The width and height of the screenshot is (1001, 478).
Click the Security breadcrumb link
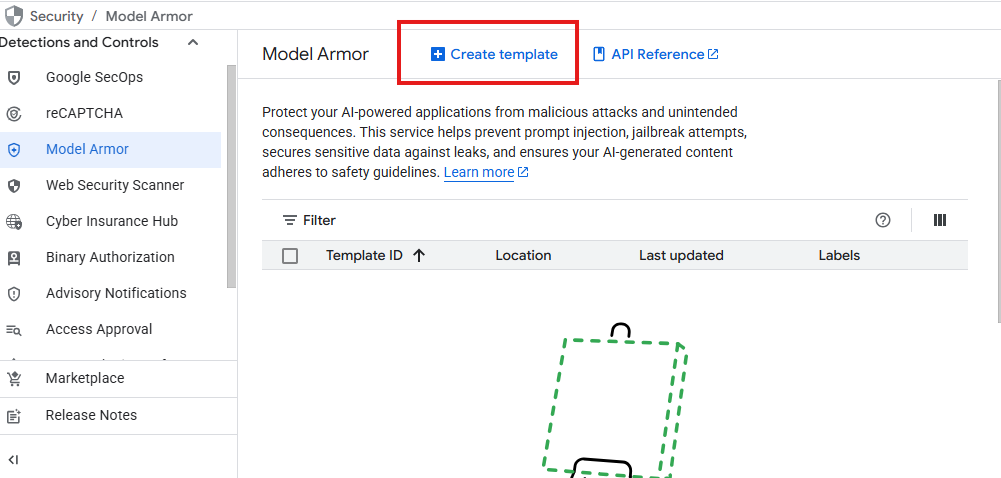pyautogui.click(x=57, y=17)
